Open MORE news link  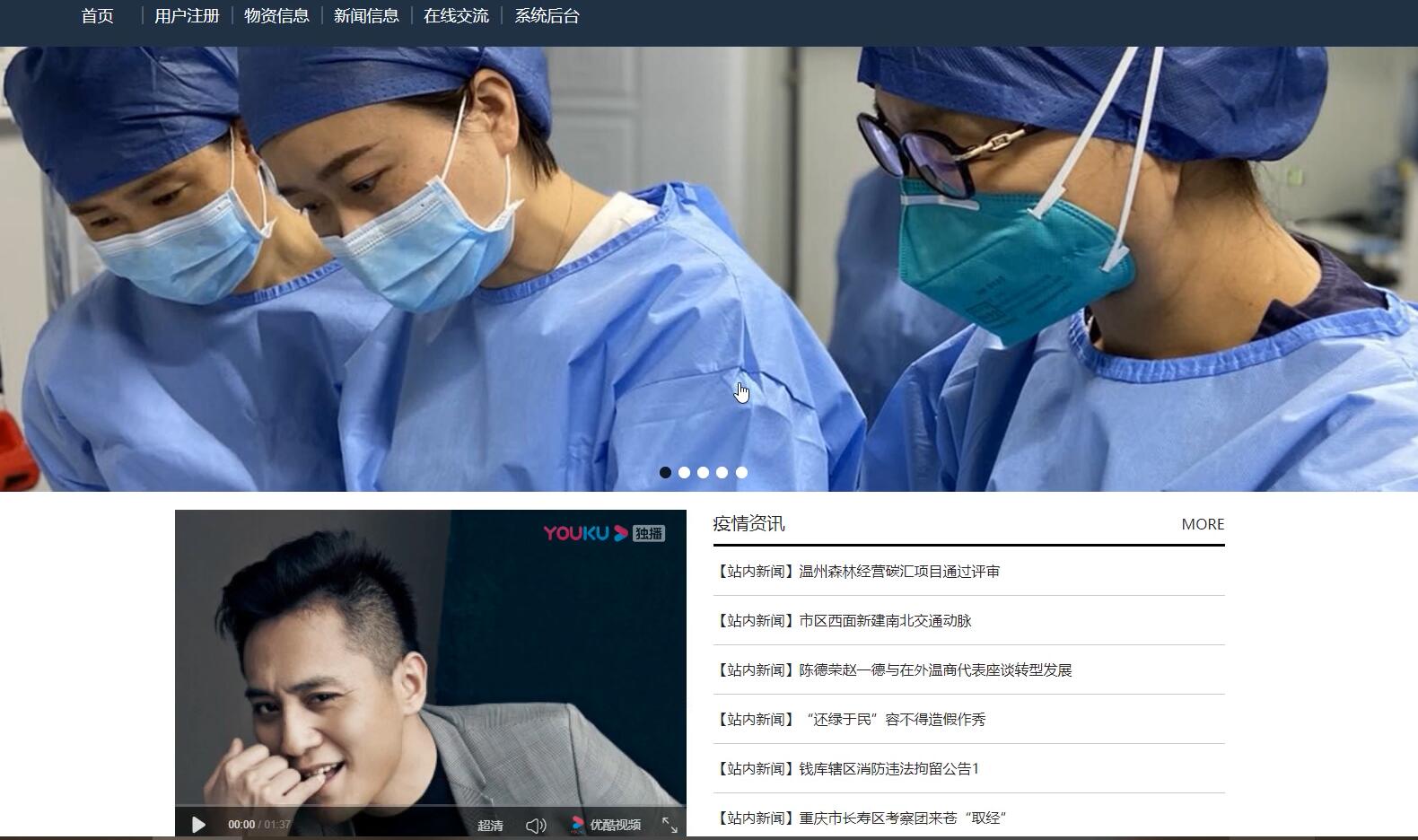click(1203, 524)
